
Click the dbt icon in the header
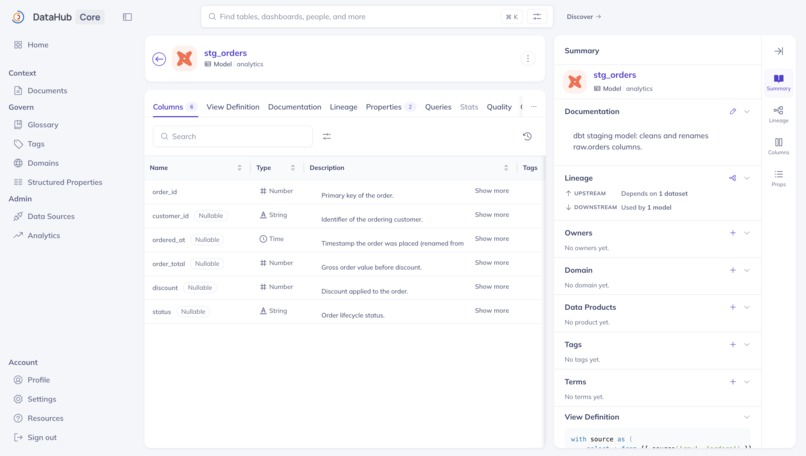[184, 59]
